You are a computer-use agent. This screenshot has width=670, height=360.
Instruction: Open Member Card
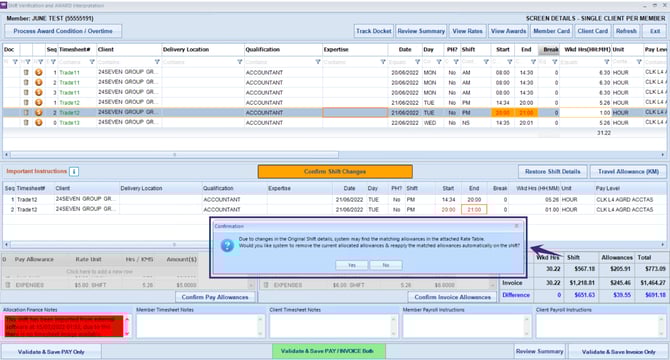pos(551,31)
